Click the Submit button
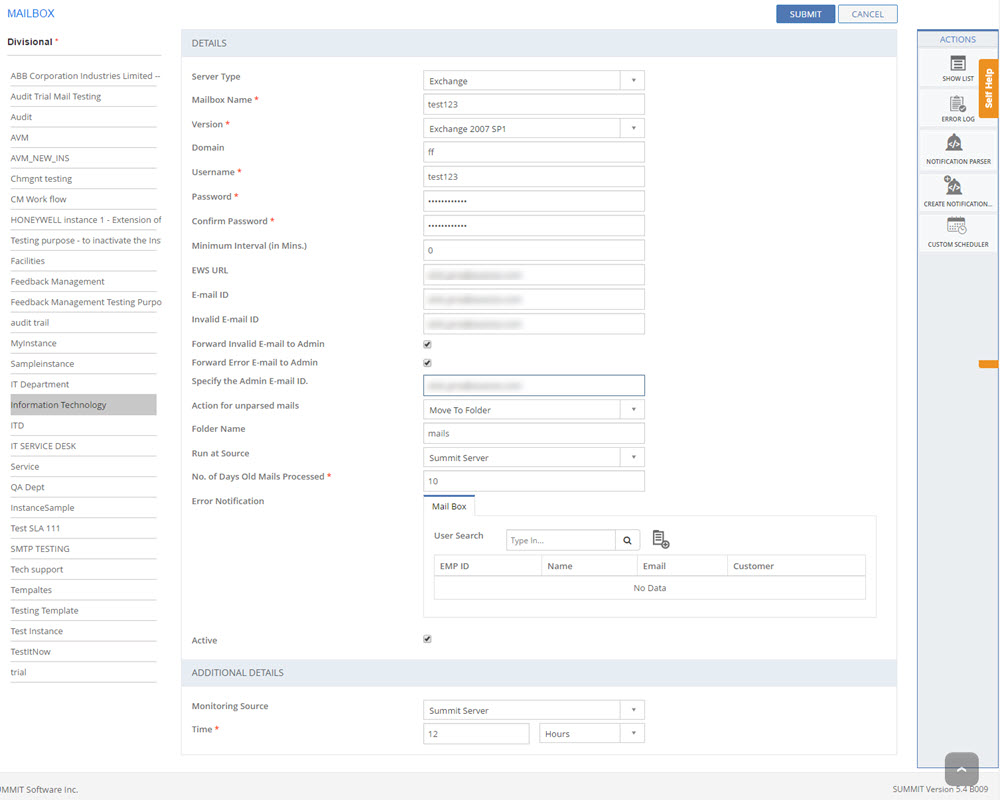 tap(805, 14)
